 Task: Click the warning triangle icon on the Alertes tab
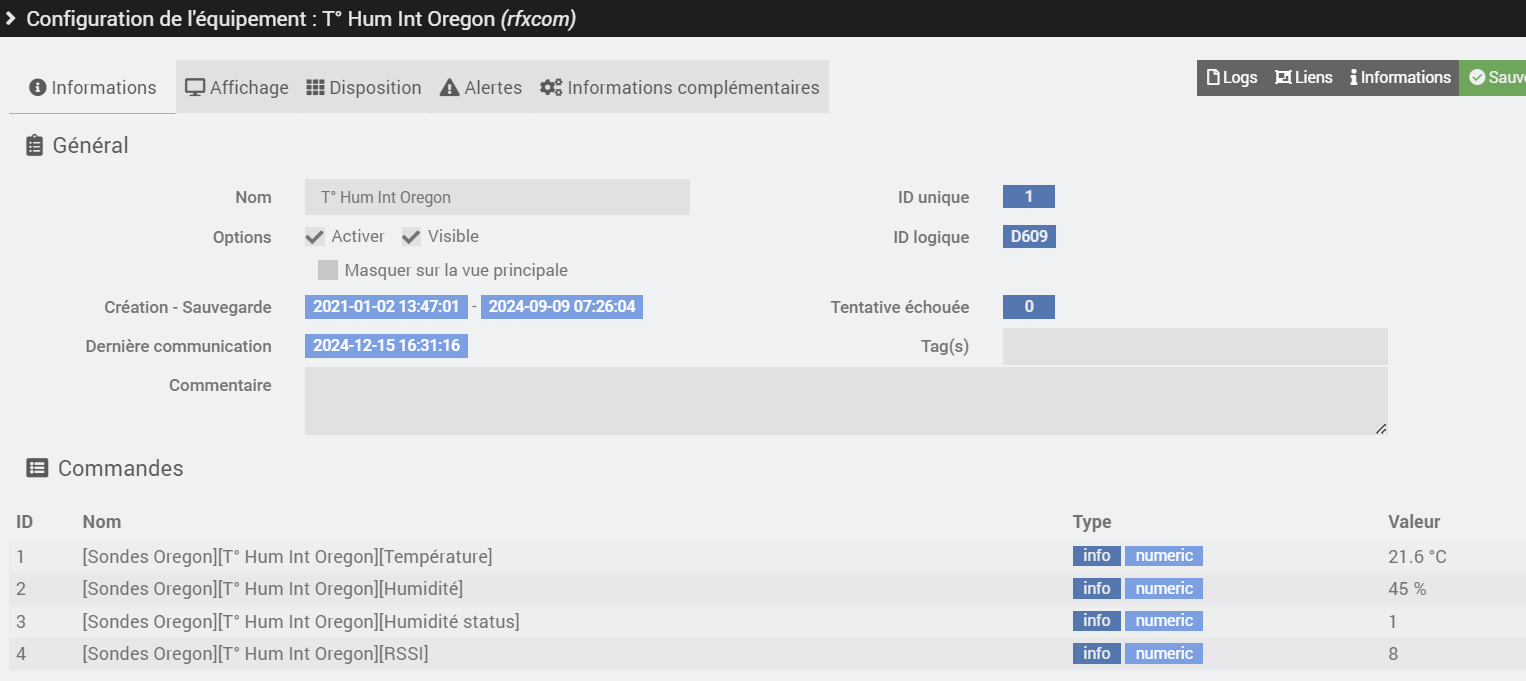449,88
